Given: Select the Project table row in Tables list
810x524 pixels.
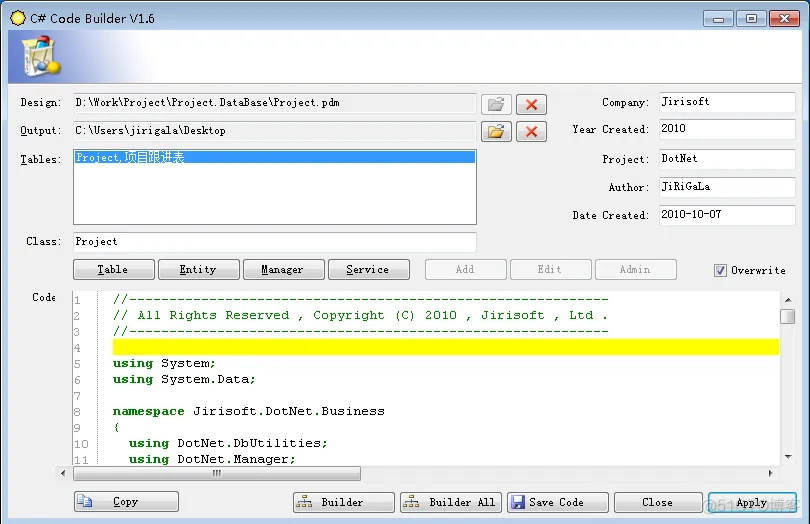Looking at the screenshot, I should [x=275, y=157].
